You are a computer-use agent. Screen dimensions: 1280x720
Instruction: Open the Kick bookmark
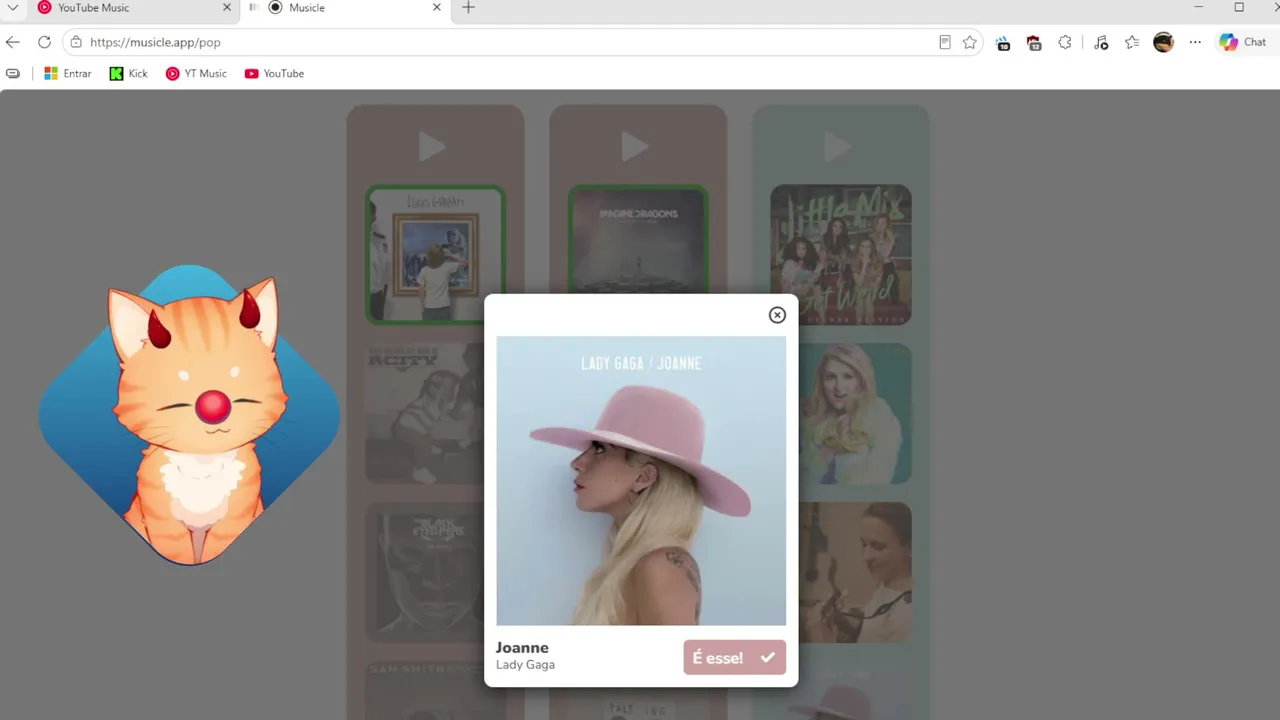point(129,74)
